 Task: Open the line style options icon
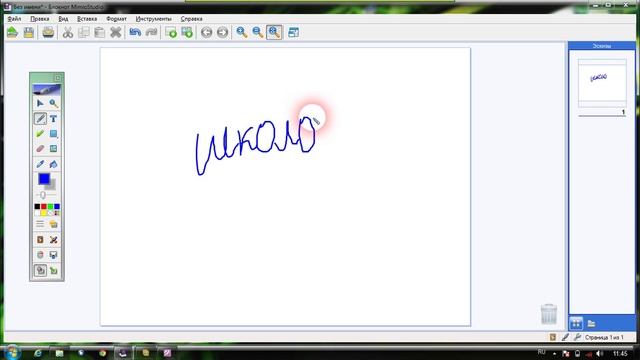(40, 224)
